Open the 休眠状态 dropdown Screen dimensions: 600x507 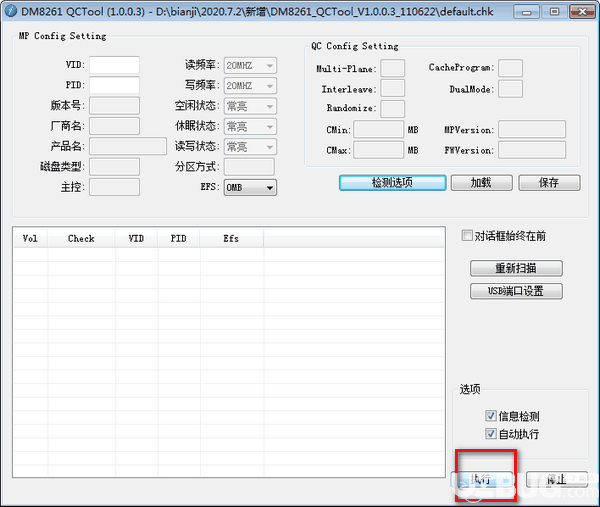pos(250,126)
